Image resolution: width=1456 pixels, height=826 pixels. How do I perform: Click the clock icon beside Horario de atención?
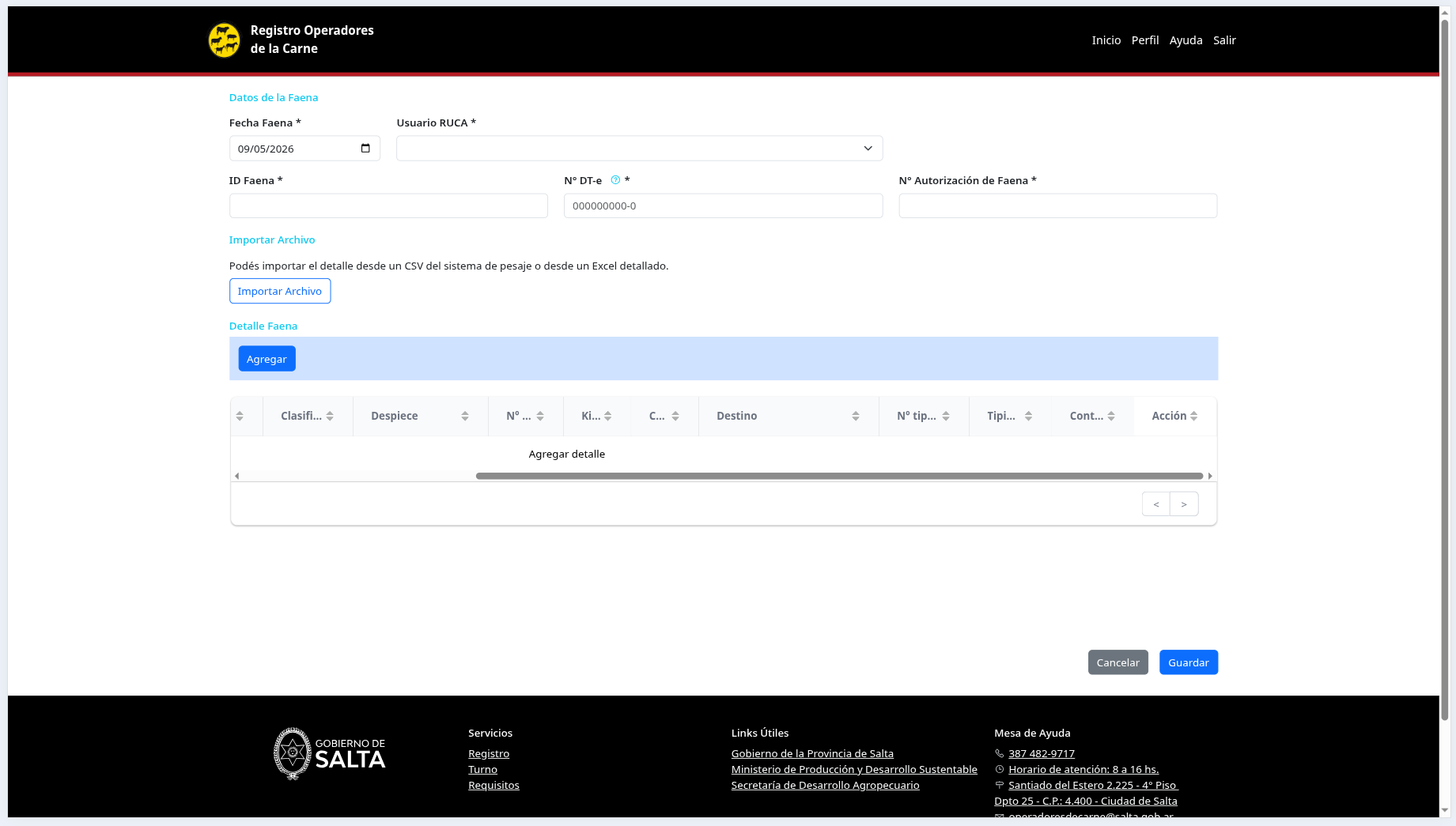click(x=1000, y=770)
